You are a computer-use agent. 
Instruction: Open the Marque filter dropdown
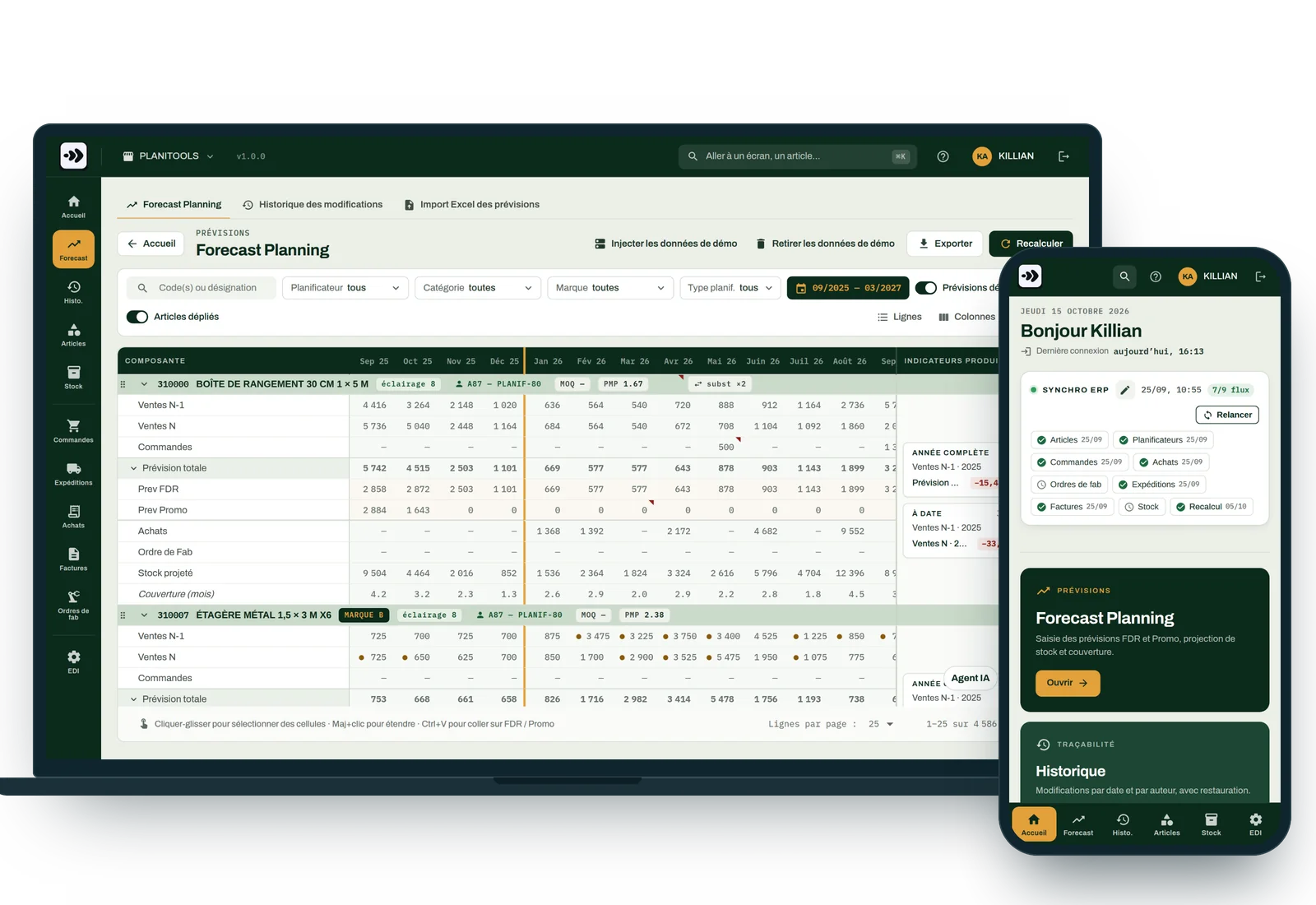pos(610,288)
